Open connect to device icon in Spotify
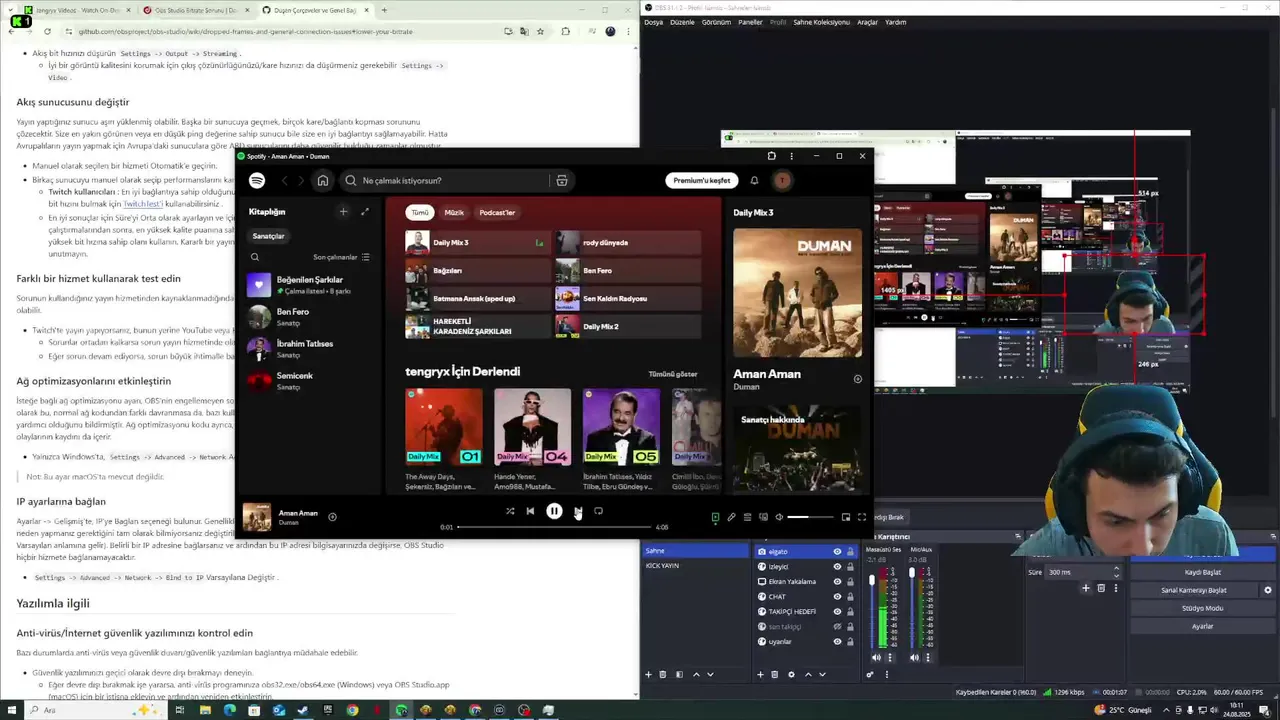This screenshot has width=1280, height=720. [x=763, y=517]
